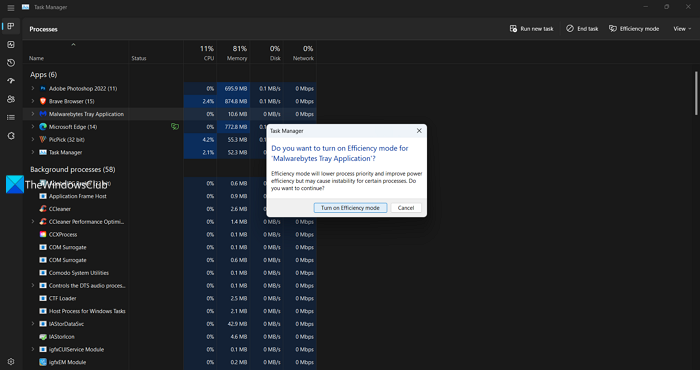The height and width of the screenshot is (370, 700).
Task: Click the Processes page heading
Action: pos(43,29)
